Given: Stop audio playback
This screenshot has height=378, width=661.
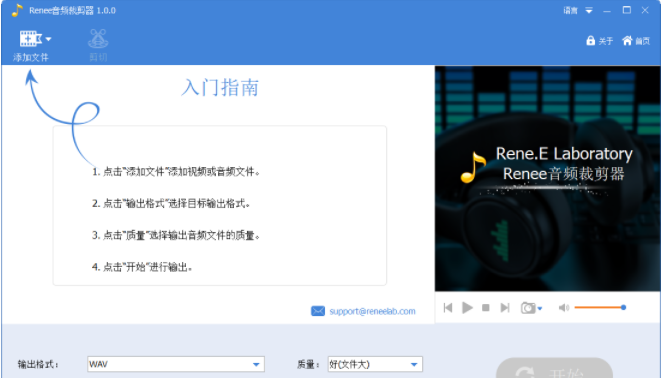Looking at the screenshot, I should pos(486,308).
